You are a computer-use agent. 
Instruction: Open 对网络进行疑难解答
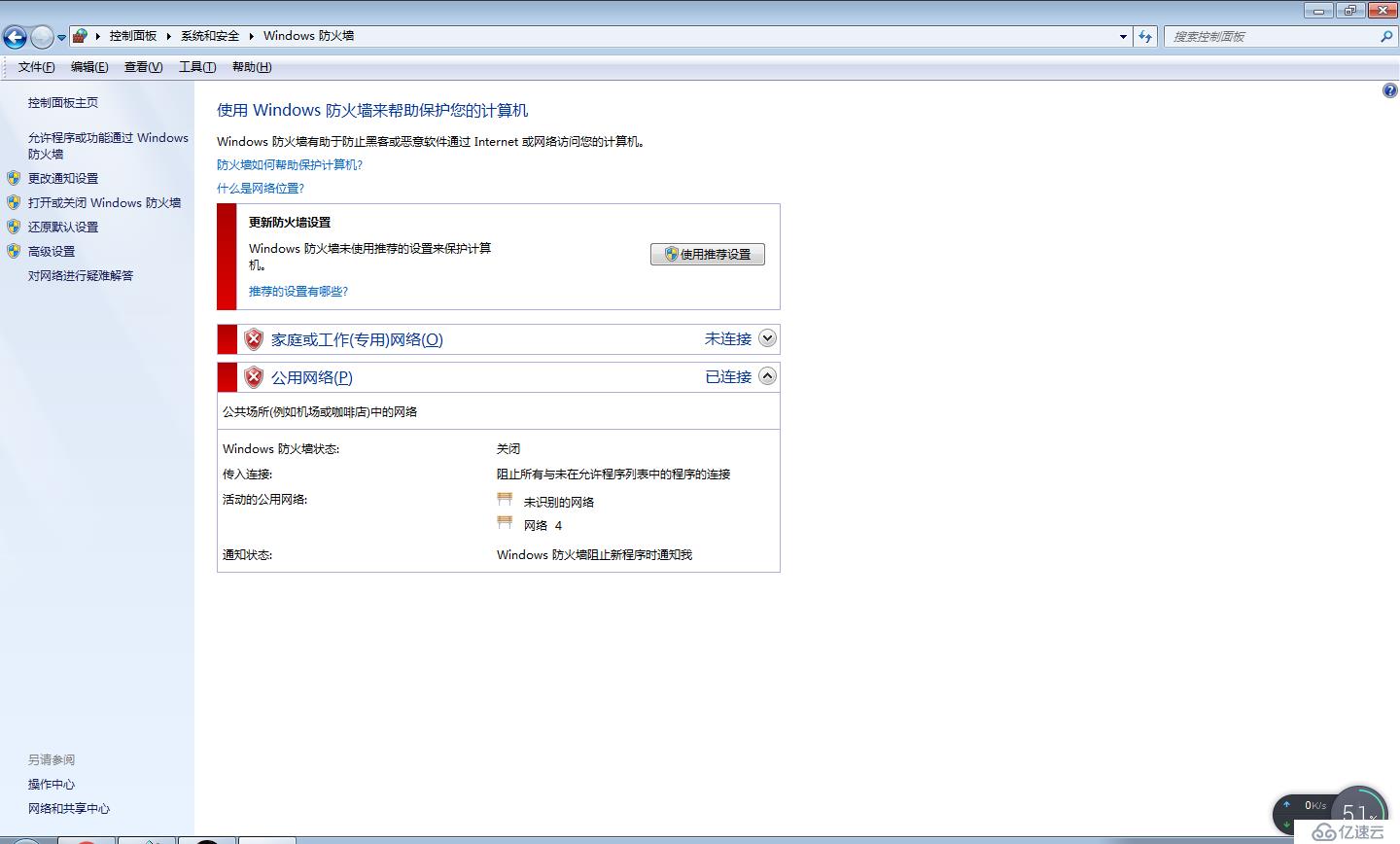[81, 276]
